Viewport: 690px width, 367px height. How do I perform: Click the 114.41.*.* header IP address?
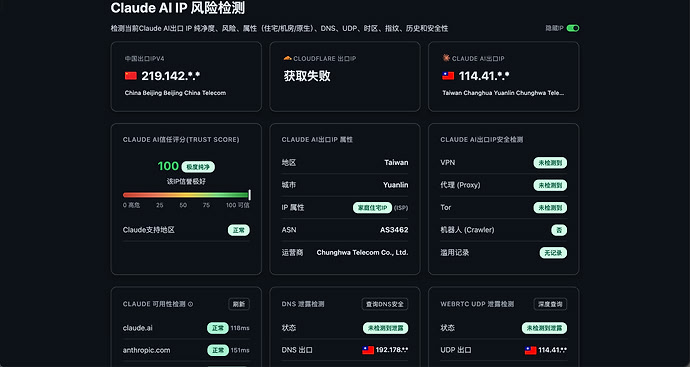tap(484, 76)
